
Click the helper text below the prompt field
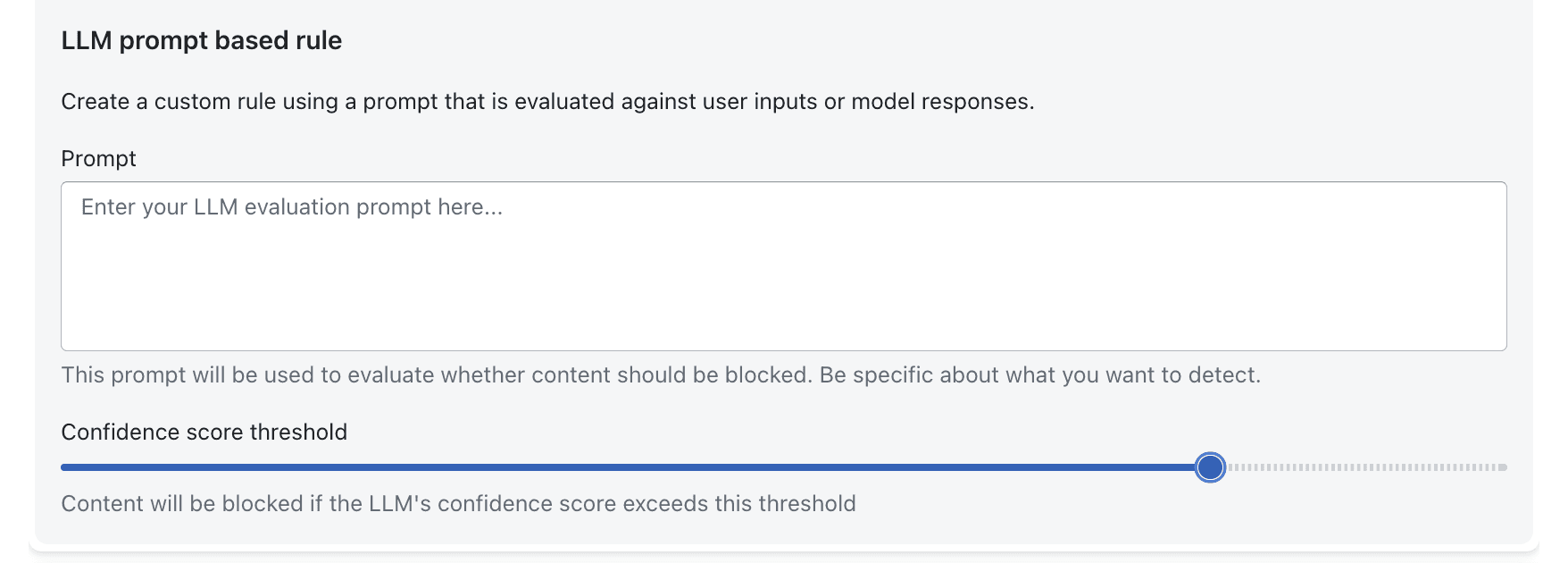tap(661, 374)
